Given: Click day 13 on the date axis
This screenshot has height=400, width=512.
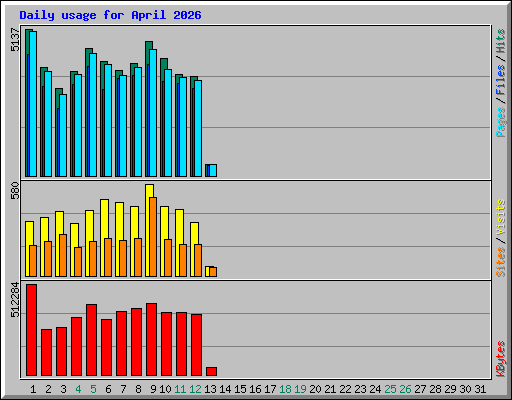Looking at the screenshot, I should [210, 389].
